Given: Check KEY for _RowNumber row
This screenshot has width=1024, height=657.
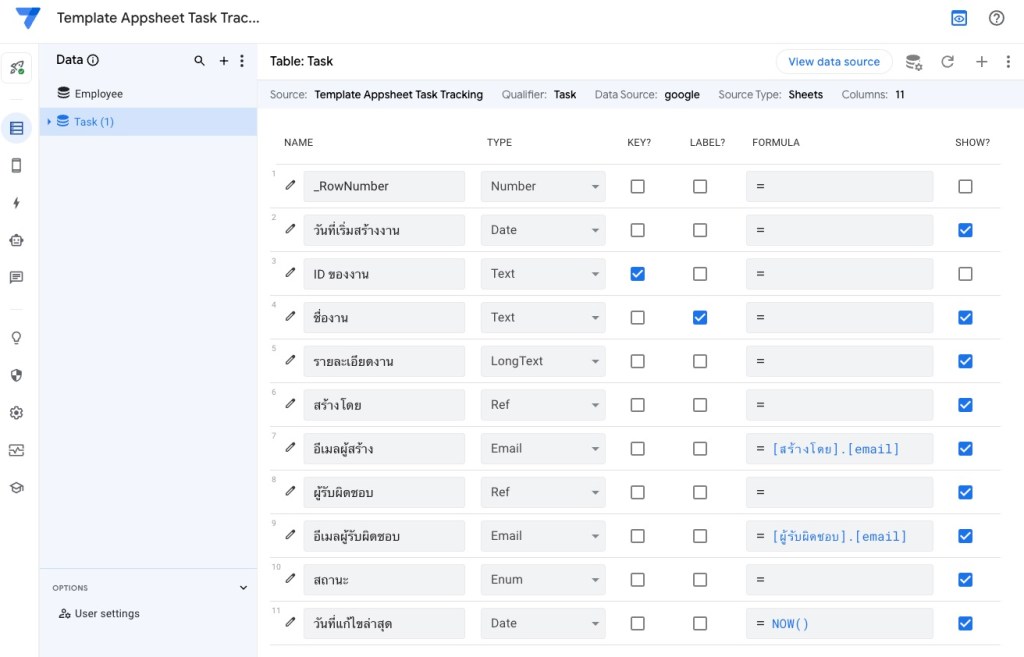Looking at the screenshot, I should [x=637, y=186].
